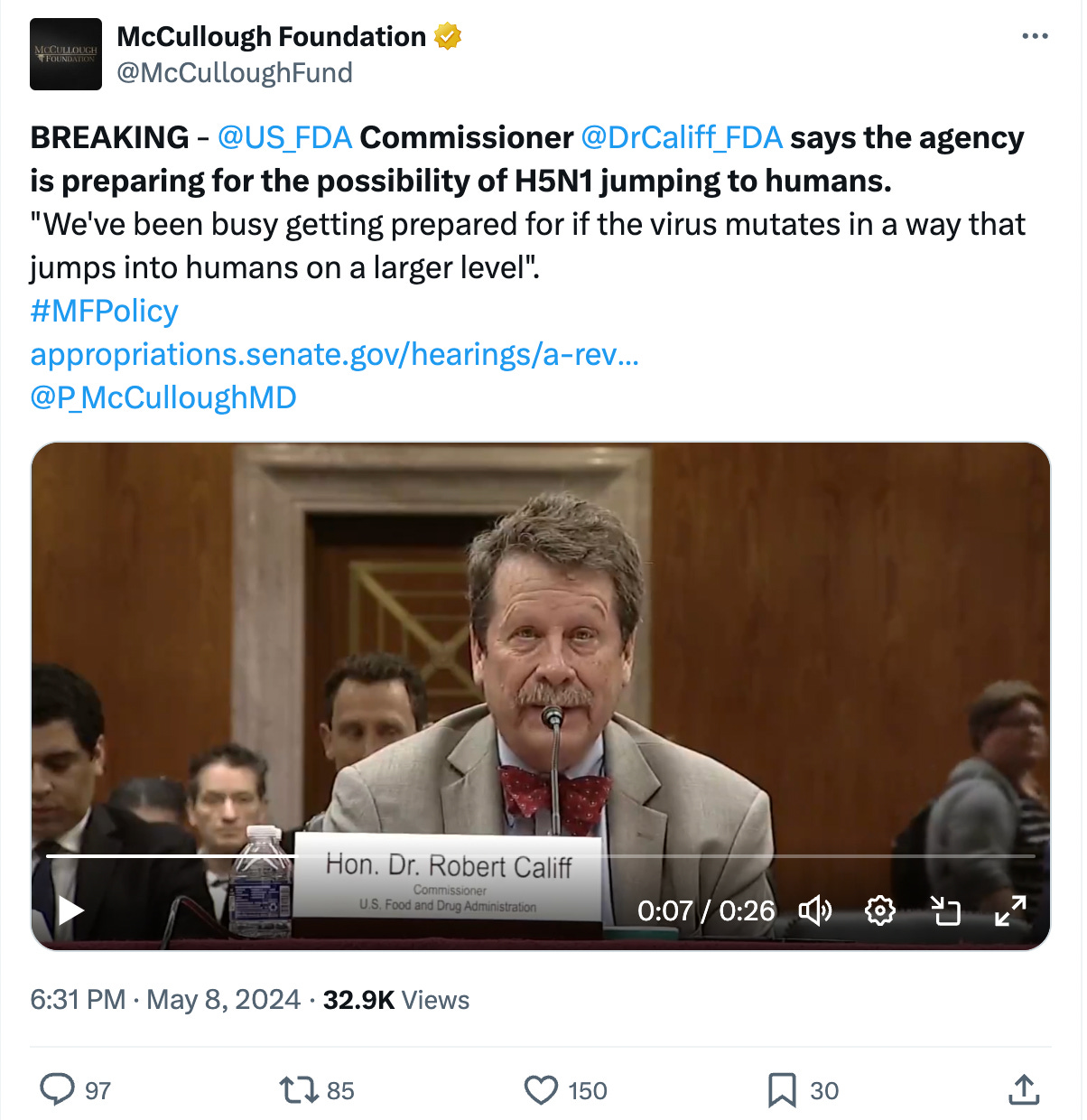
Task: Bookmark this tweet
Action: pyautogui.click(x=782, y=1089)
